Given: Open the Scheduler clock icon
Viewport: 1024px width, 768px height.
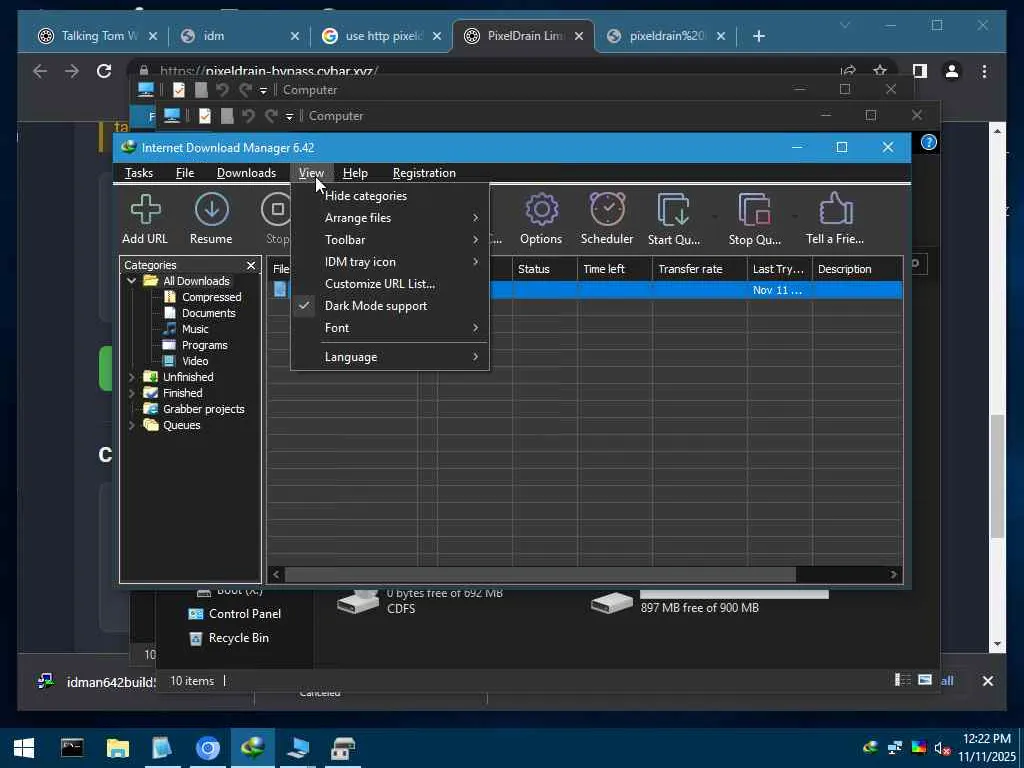Looking at the screenshot, I should click(607, 219).
